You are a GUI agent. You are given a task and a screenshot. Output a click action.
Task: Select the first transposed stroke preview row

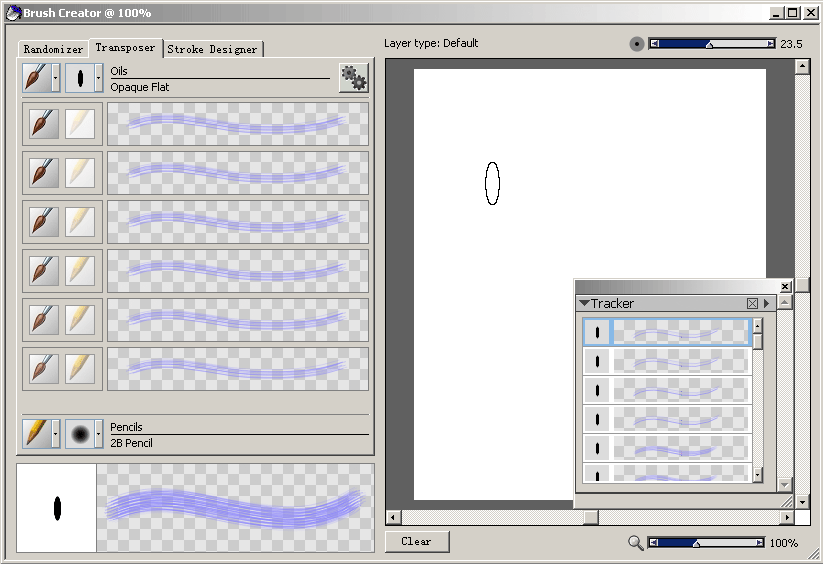(238, 124)
